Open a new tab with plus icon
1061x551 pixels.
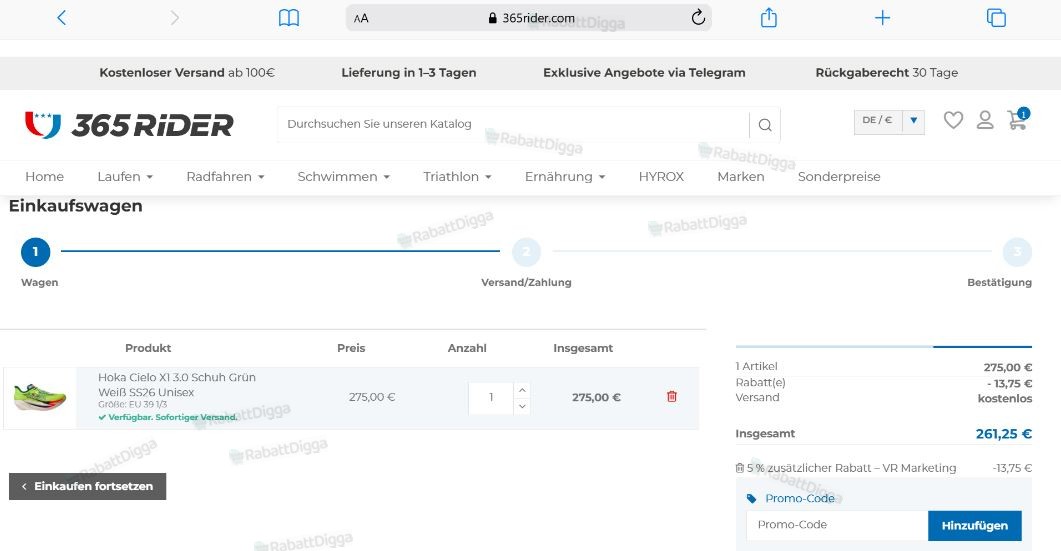pos(882,18)
